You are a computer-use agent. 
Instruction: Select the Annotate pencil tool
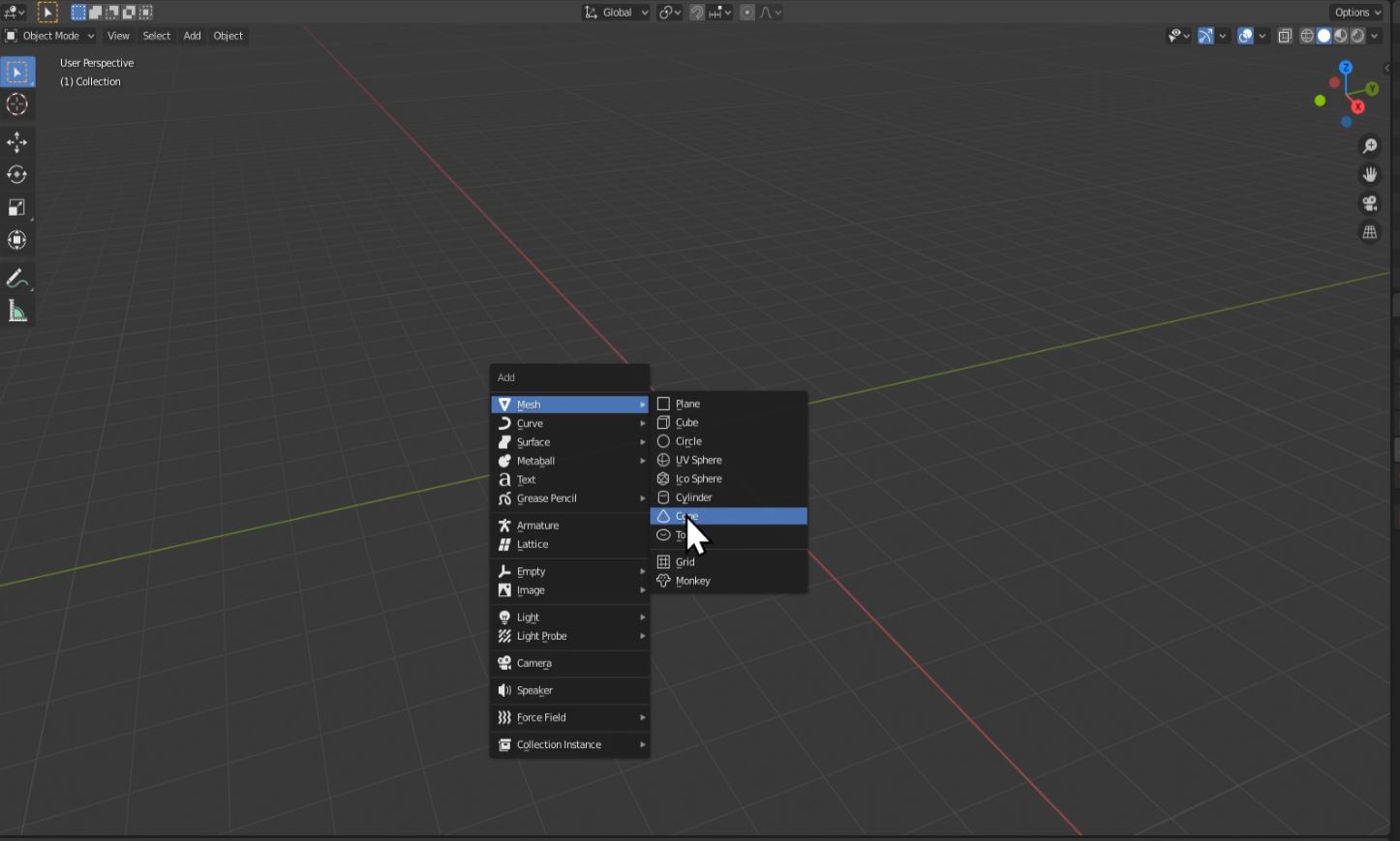tap(17, 279)
